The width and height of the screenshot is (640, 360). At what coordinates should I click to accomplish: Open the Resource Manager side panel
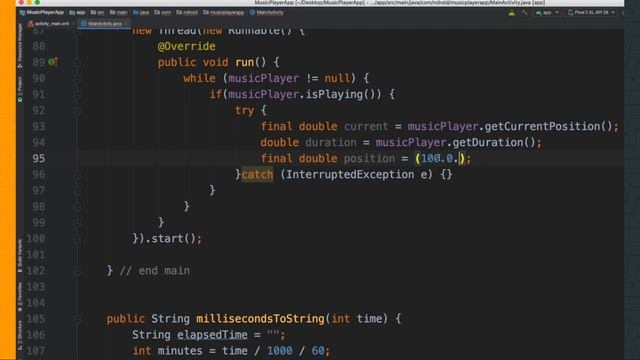[x=20, y=46]
